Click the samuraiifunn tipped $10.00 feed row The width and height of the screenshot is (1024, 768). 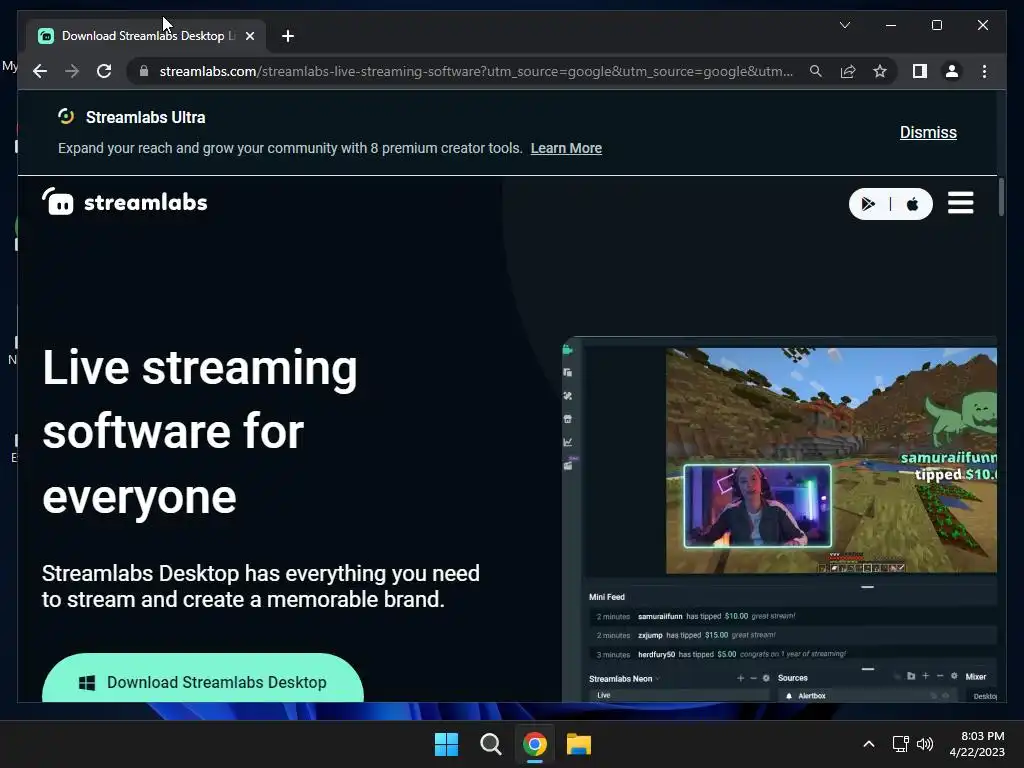click(793, 616)
